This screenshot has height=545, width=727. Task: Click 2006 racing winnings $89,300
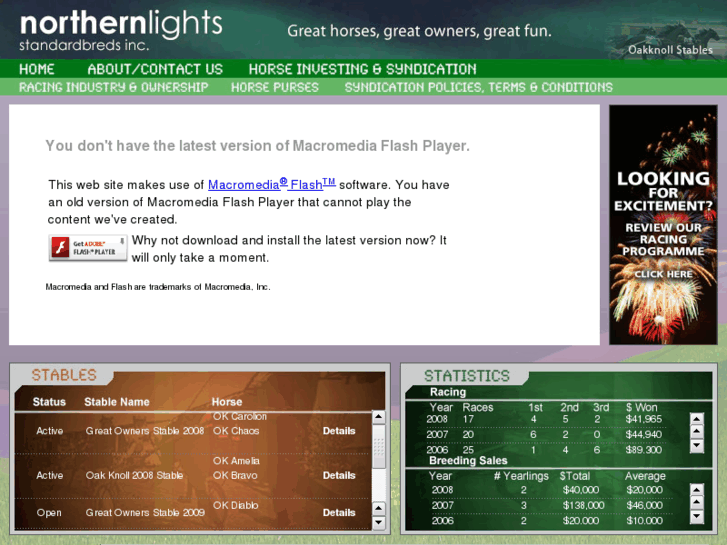[x=644, y=450]
